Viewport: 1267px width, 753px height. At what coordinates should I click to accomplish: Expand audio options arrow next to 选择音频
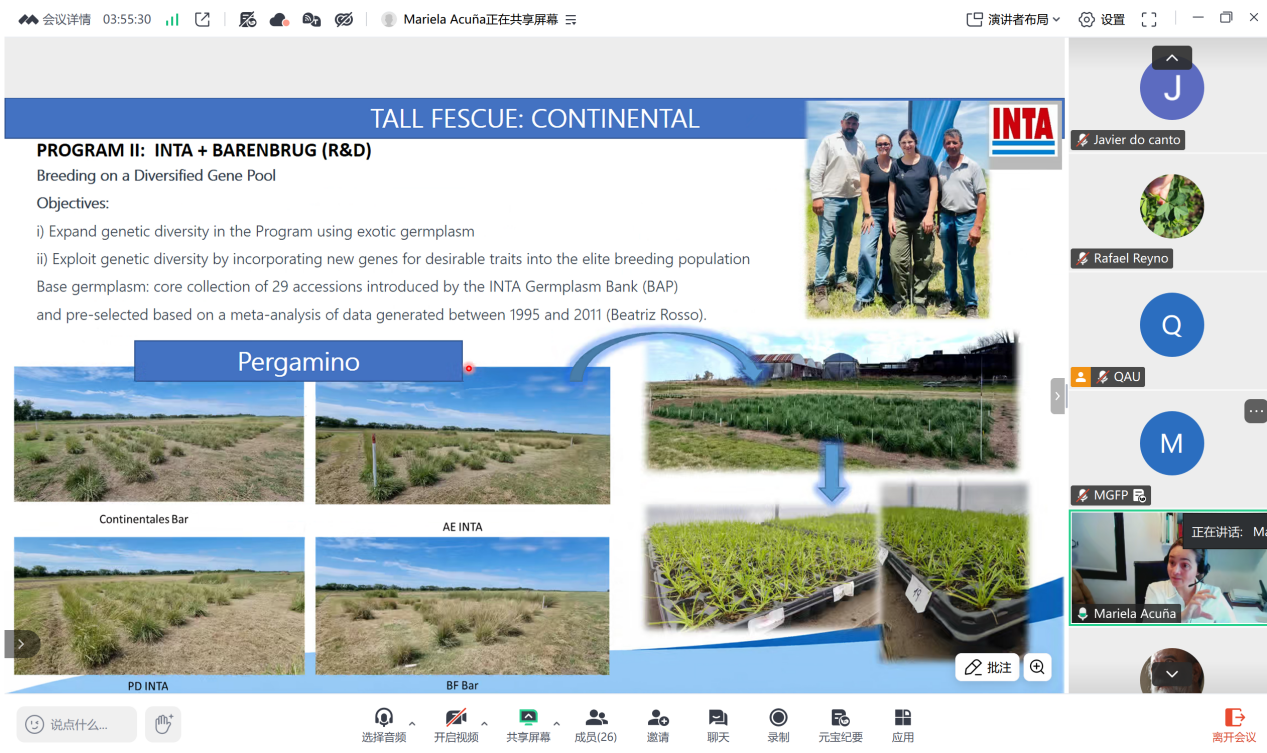tap(412, 723)
